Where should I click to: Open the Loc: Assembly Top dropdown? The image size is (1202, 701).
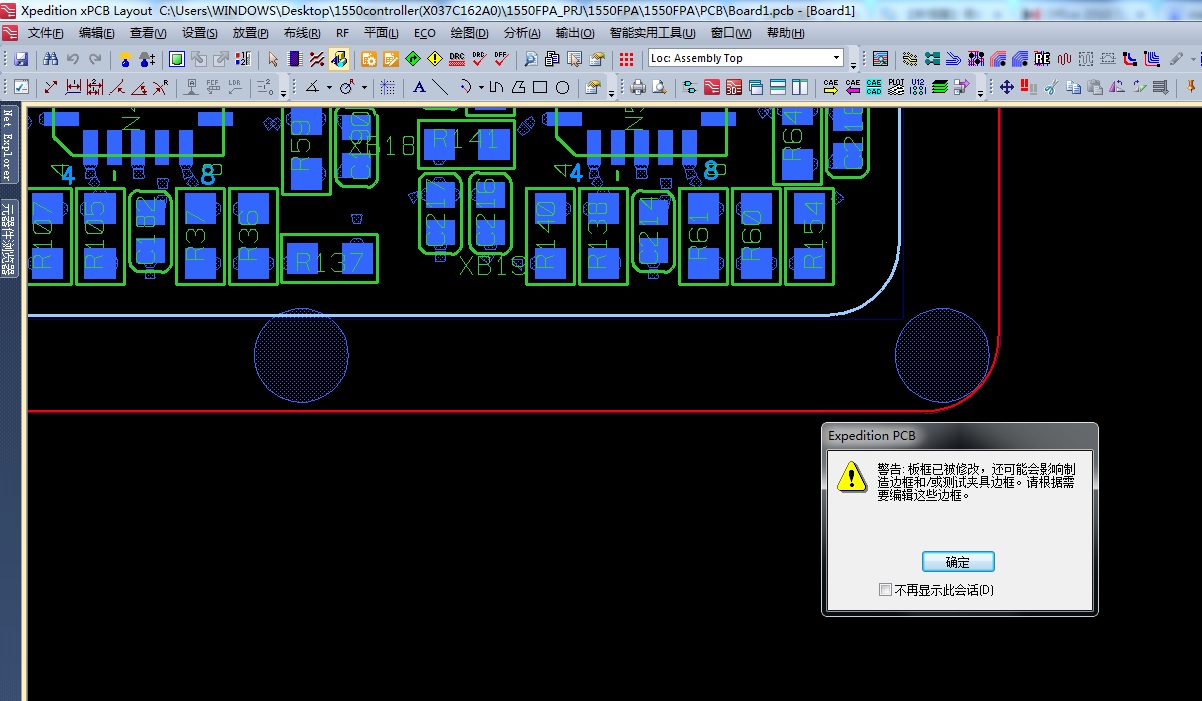(x=836, y=58)
